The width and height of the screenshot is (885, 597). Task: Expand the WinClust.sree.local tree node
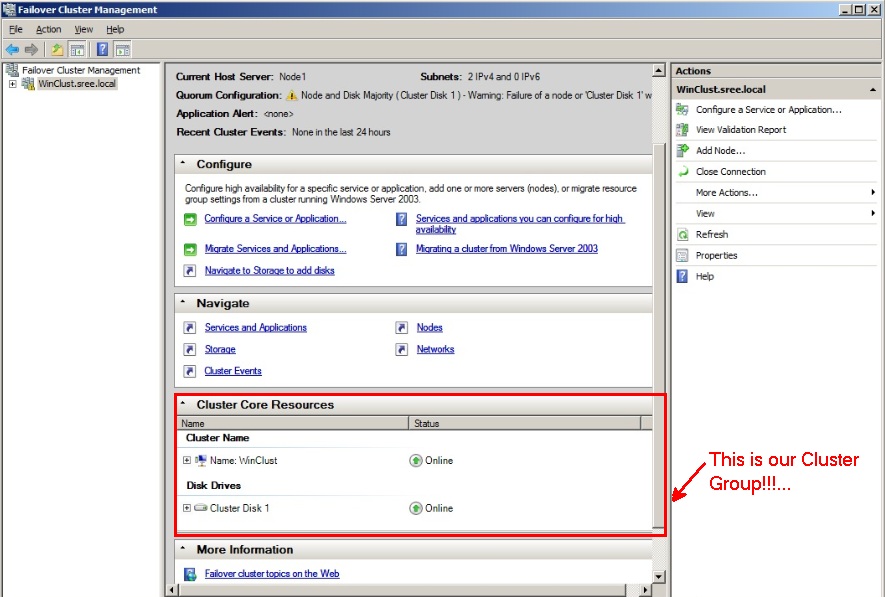click(12, 84)
